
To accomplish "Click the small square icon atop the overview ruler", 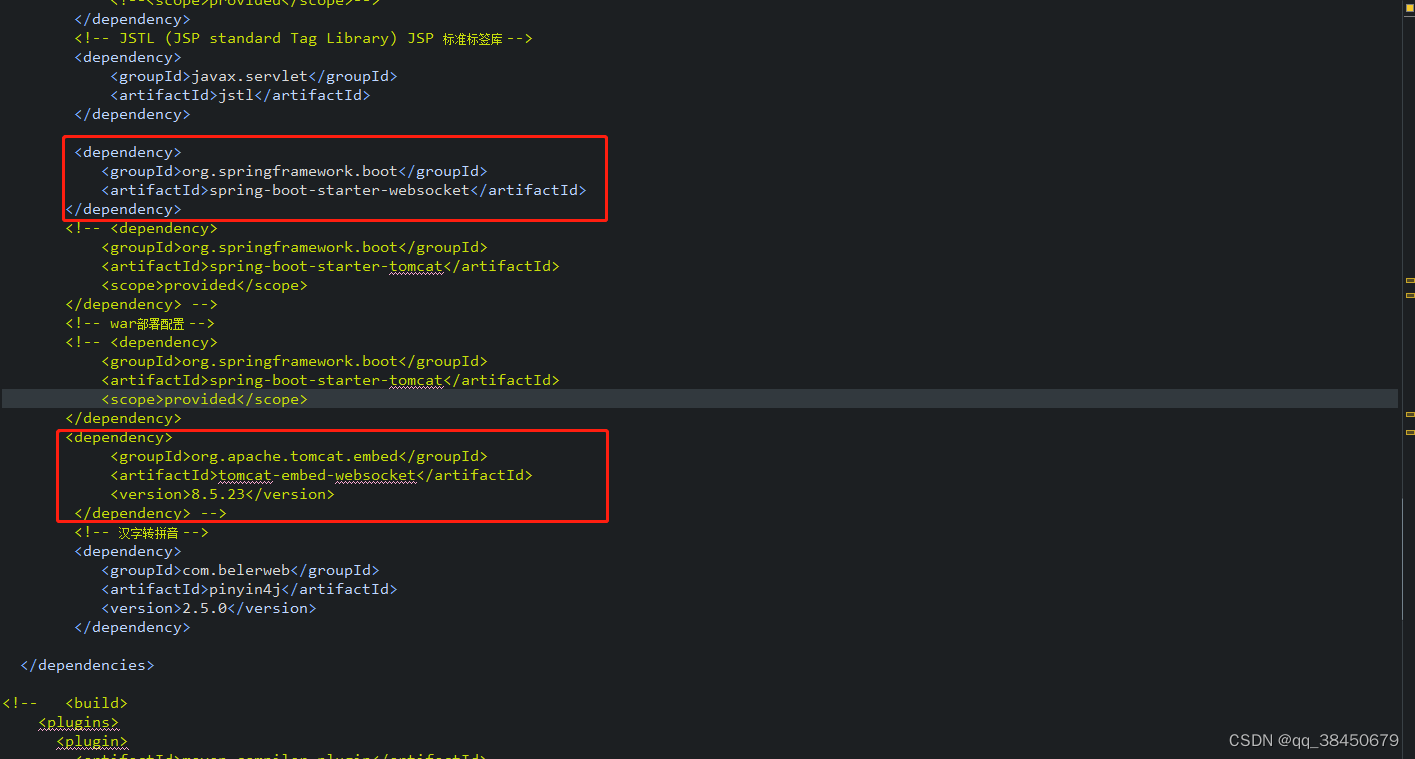I will [1408, 8].
